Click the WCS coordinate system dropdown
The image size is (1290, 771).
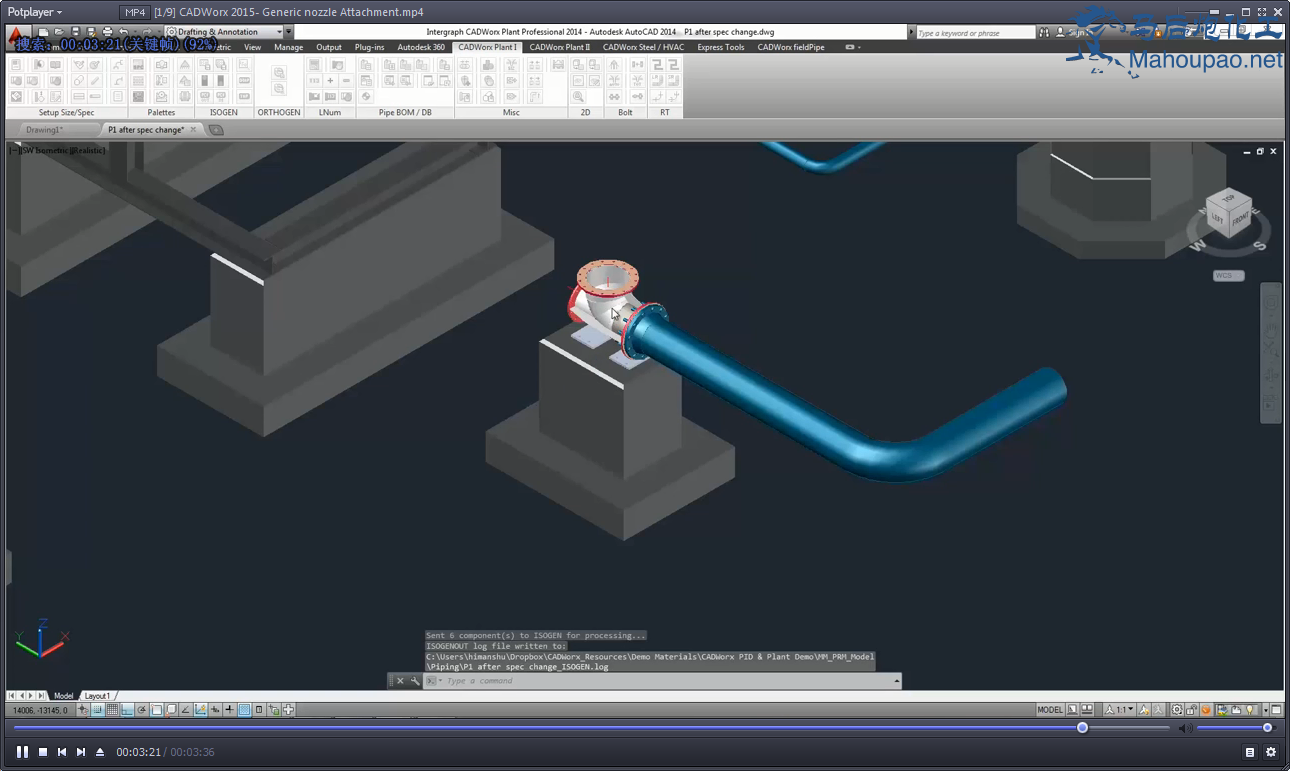click(1229, 276)
